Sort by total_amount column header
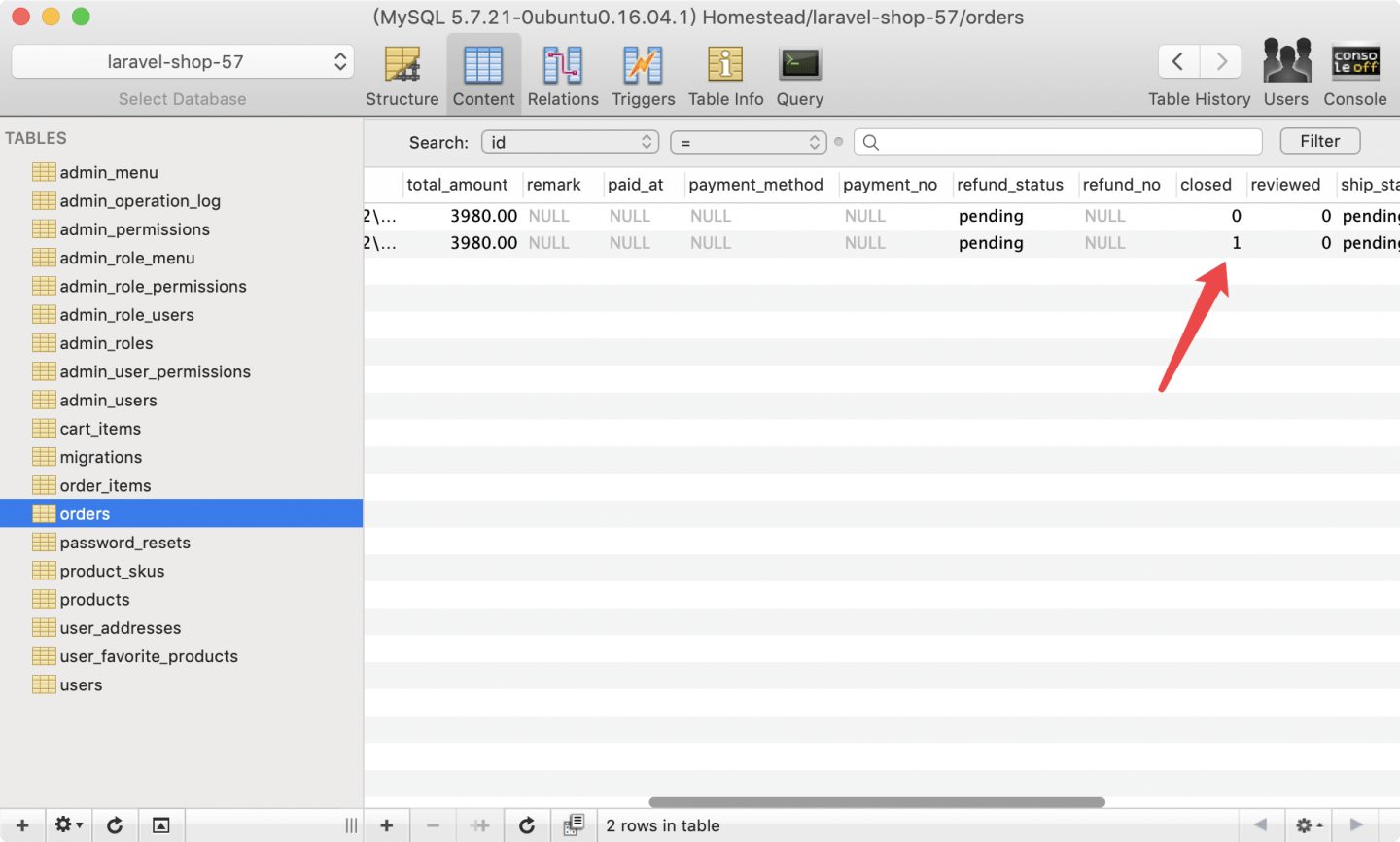The width and height of the screenshot is (1400, 842). [462, 185]
